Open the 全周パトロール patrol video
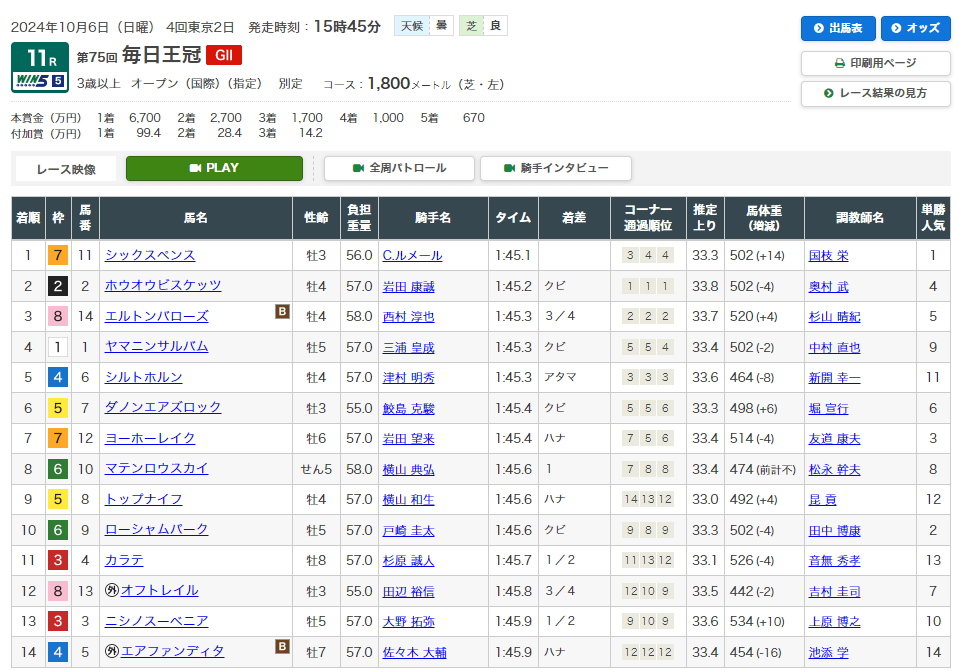The image size is (959, 671). (399, 168)
